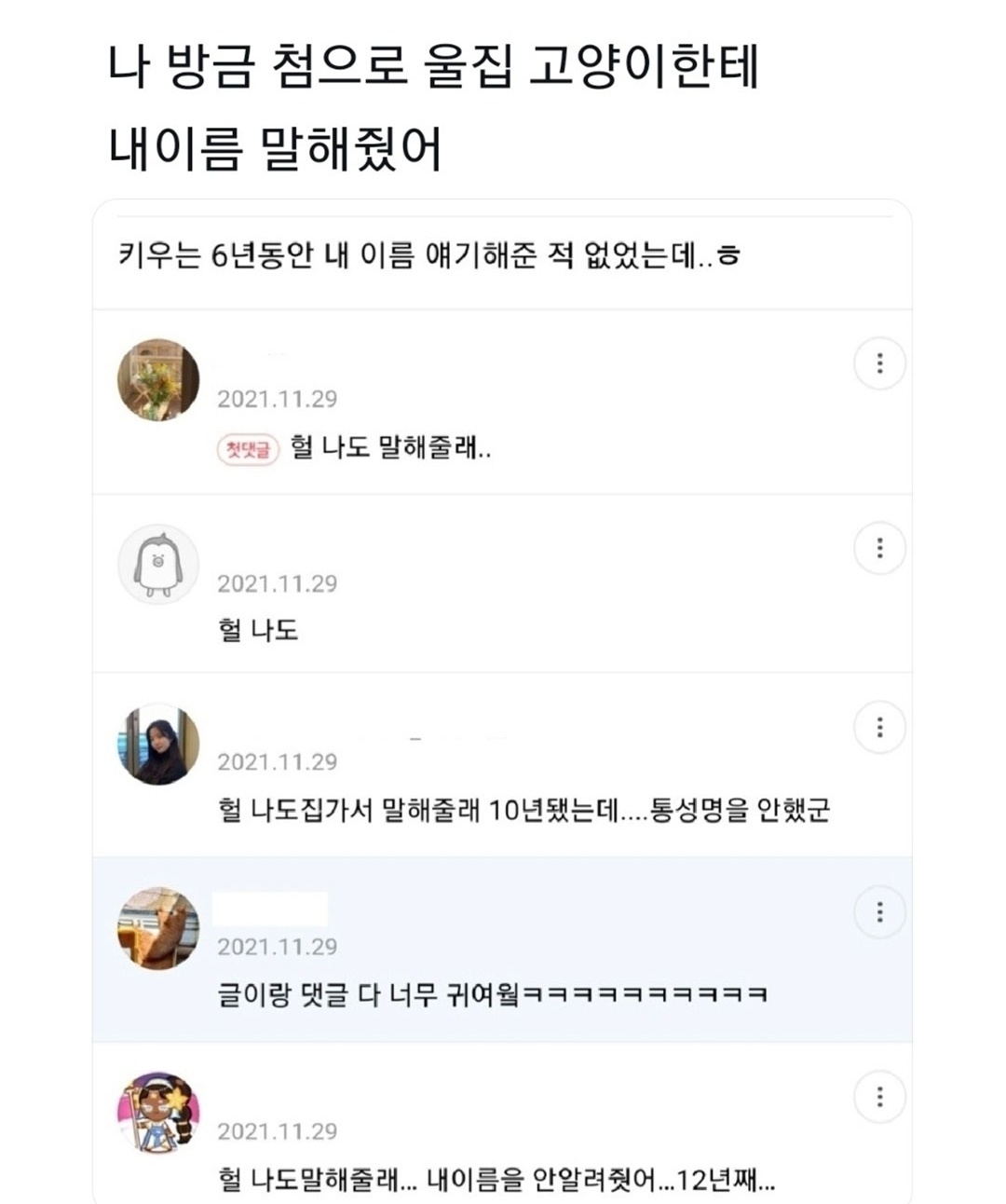
Task: Click the flower bouquet profile picture
Action: [158, 380]
